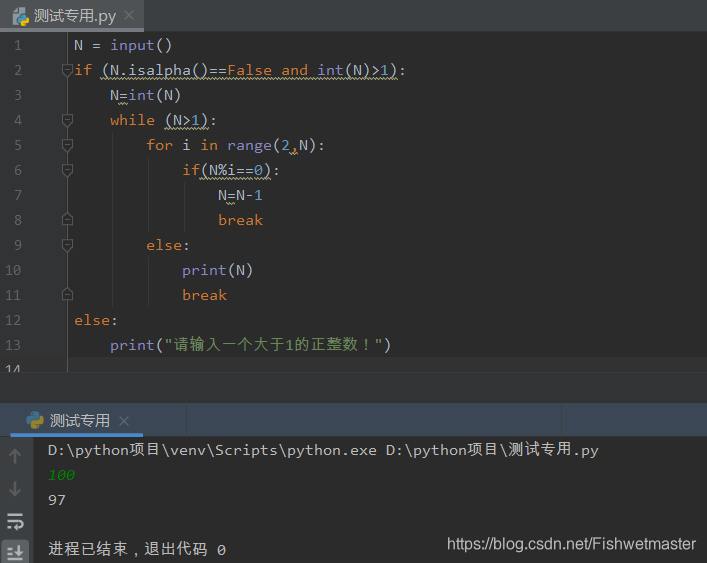The height and width of the screenshot is (563, 707).
Task: Click the output value 97 in console
Action: click(57, 500)
